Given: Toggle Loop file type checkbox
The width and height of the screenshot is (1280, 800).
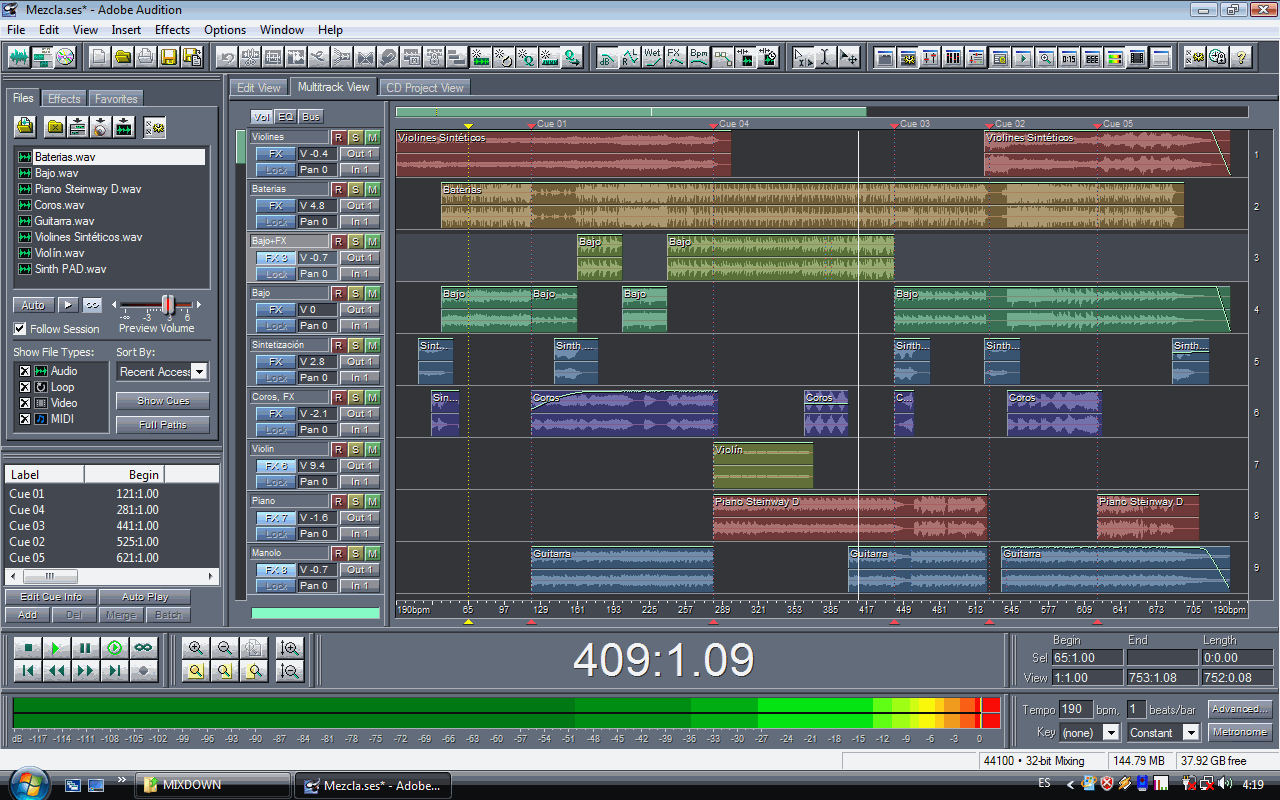Looking at the screenshot, I should click(x=25, y=387).
